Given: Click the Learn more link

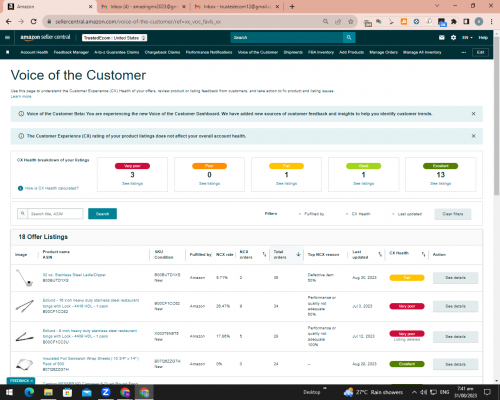Looking at the screenshot, I should coord(21,96).
